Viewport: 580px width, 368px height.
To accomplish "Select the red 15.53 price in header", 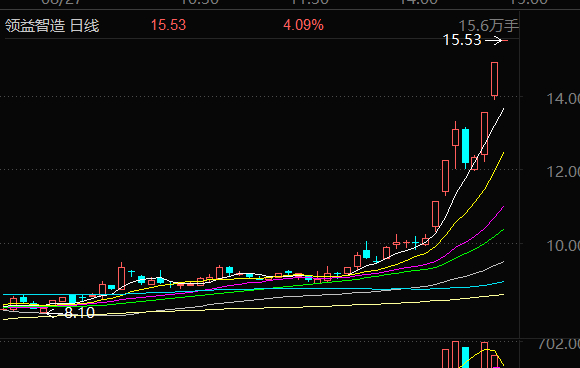I will pos(168,25).
